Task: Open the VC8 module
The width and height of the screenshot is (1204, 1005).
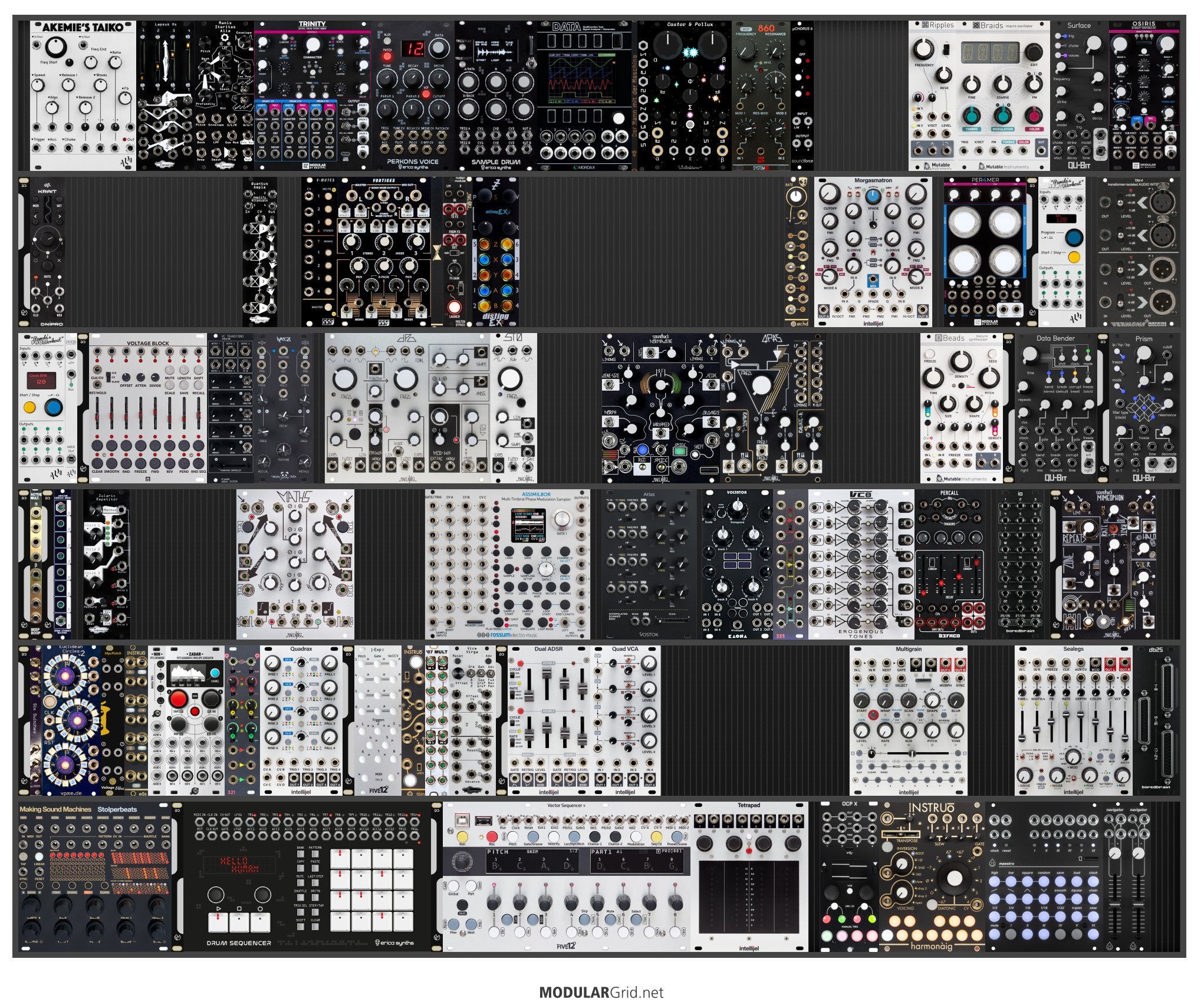Action: point(861,564)
